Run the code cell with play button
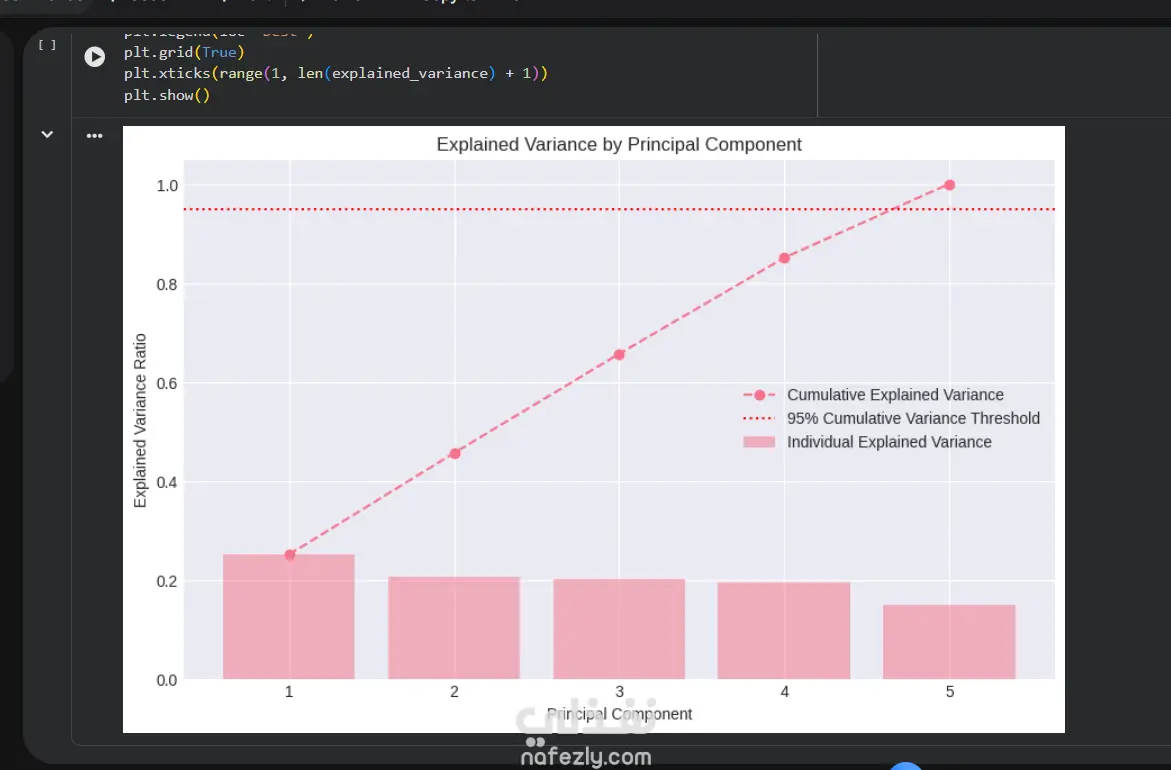The image size is (1171, 770). click(x=95, y=57)
